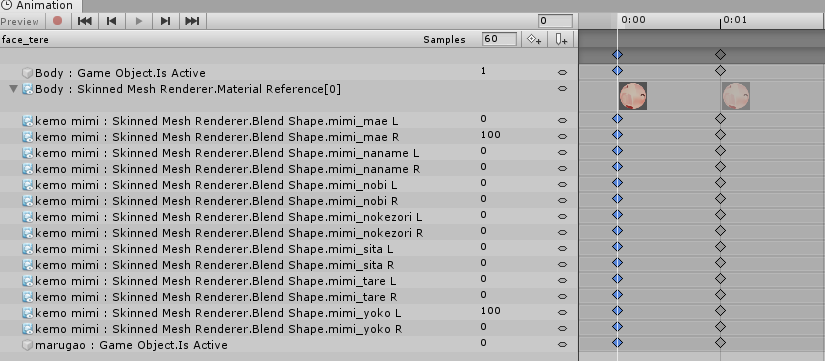Screen dimensions: 825x361
Task: Open property menu for Body Is Active
Action: pyautogui.click(x=562, y=73)
